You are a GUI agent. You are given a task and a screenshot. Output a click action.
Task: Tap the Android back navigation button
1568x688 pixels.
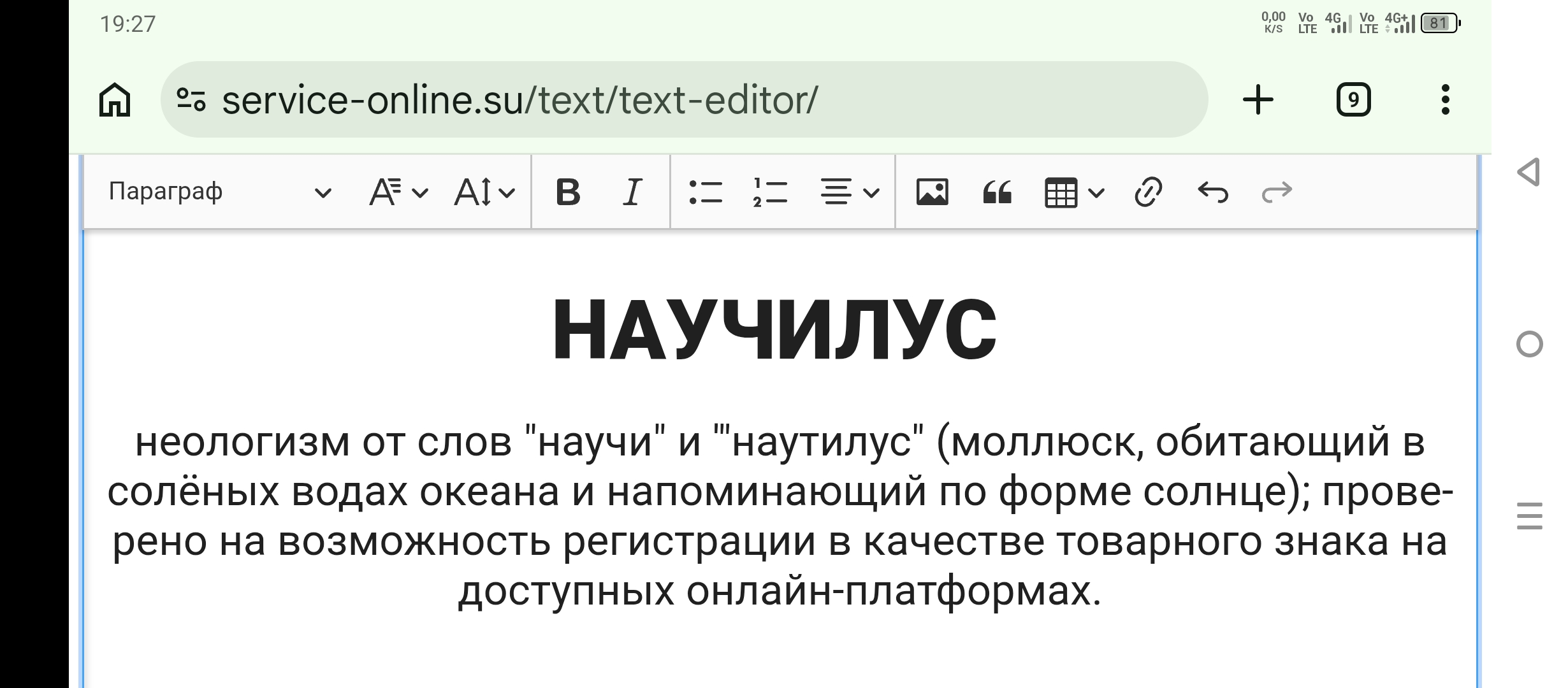click(1528, 172)
